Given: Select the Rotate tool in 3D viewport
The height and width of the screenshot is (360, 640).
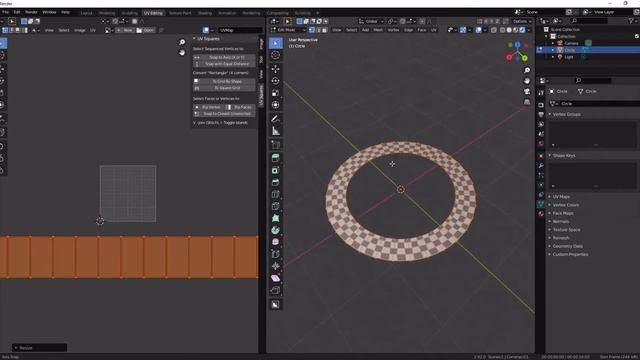Looking at the screenshot, I should (276, 81).
